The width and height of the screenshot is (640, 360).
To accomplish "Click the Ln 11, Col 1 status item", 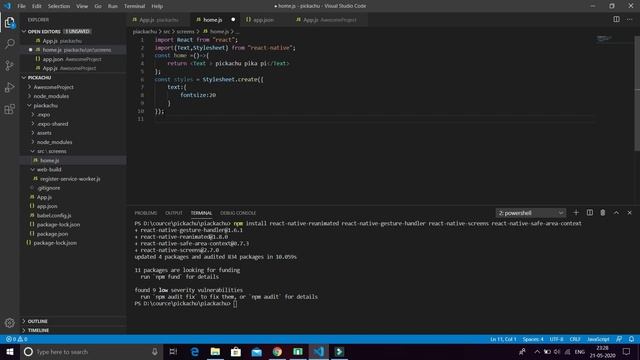I will [503, 339].
